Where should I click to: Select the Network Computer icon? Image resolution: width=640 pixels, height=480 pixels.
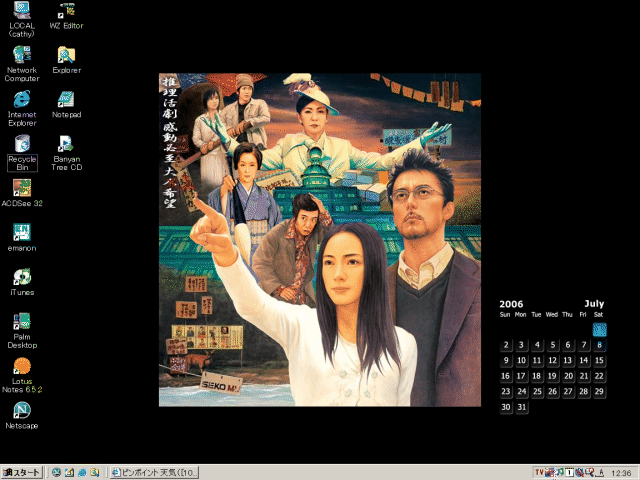tap(22, 55)
